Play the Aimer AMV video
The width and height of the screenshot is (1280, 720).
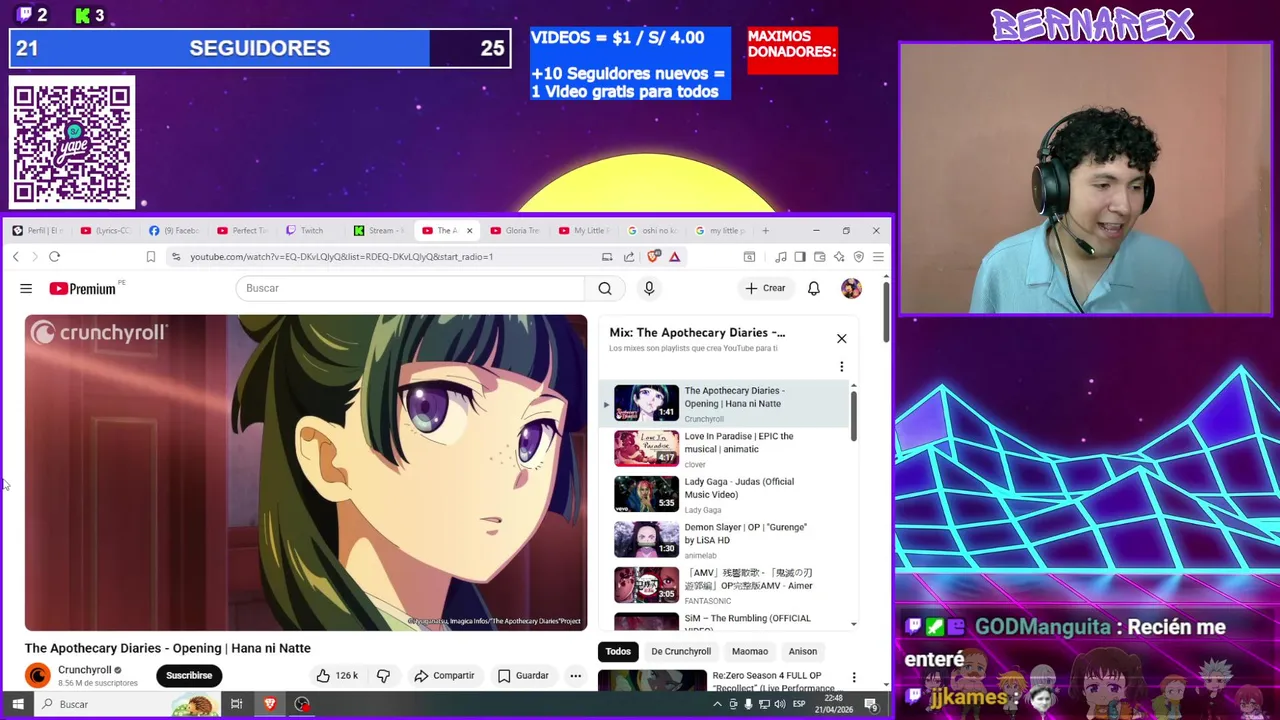coord(725,586)
